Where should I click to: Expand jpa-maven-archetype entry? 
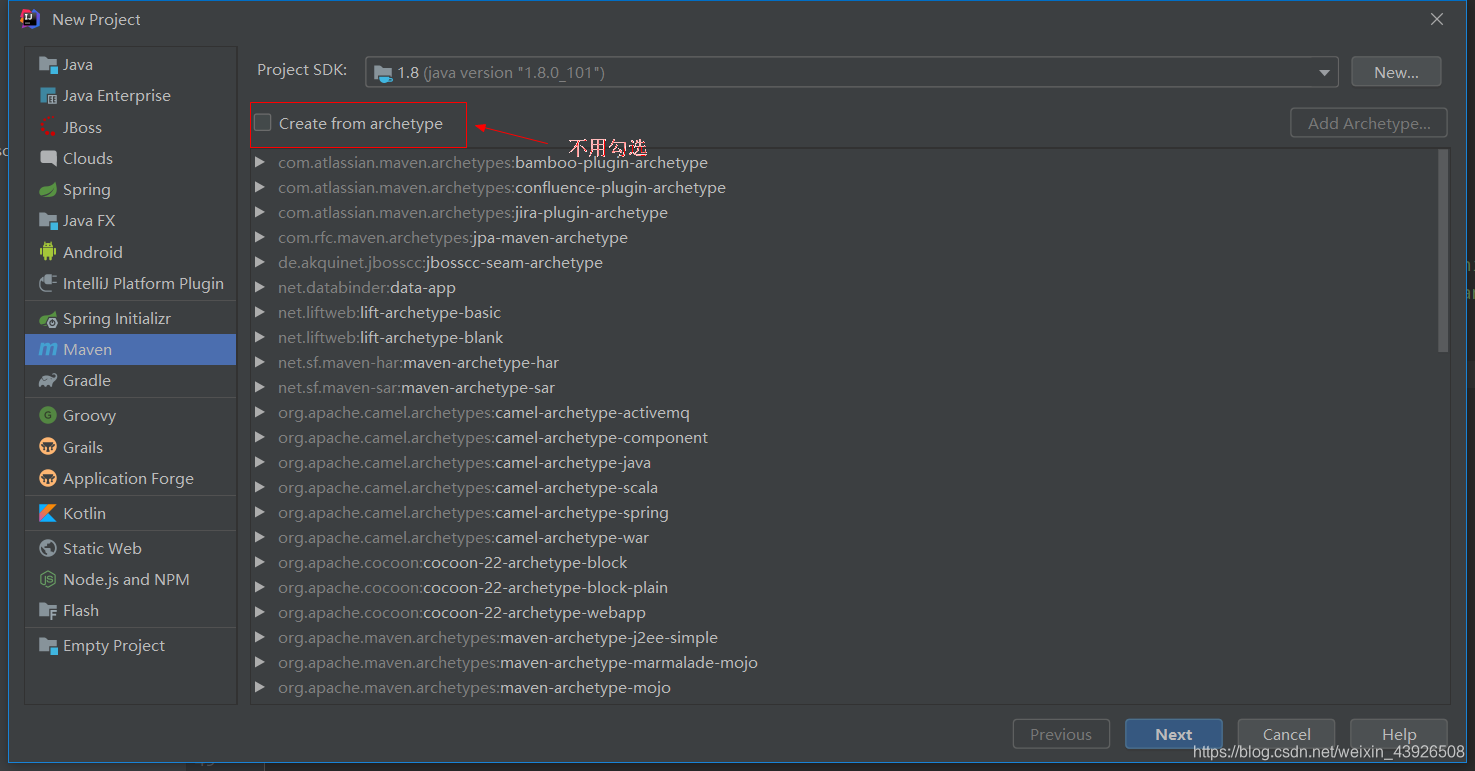(260, 237)
